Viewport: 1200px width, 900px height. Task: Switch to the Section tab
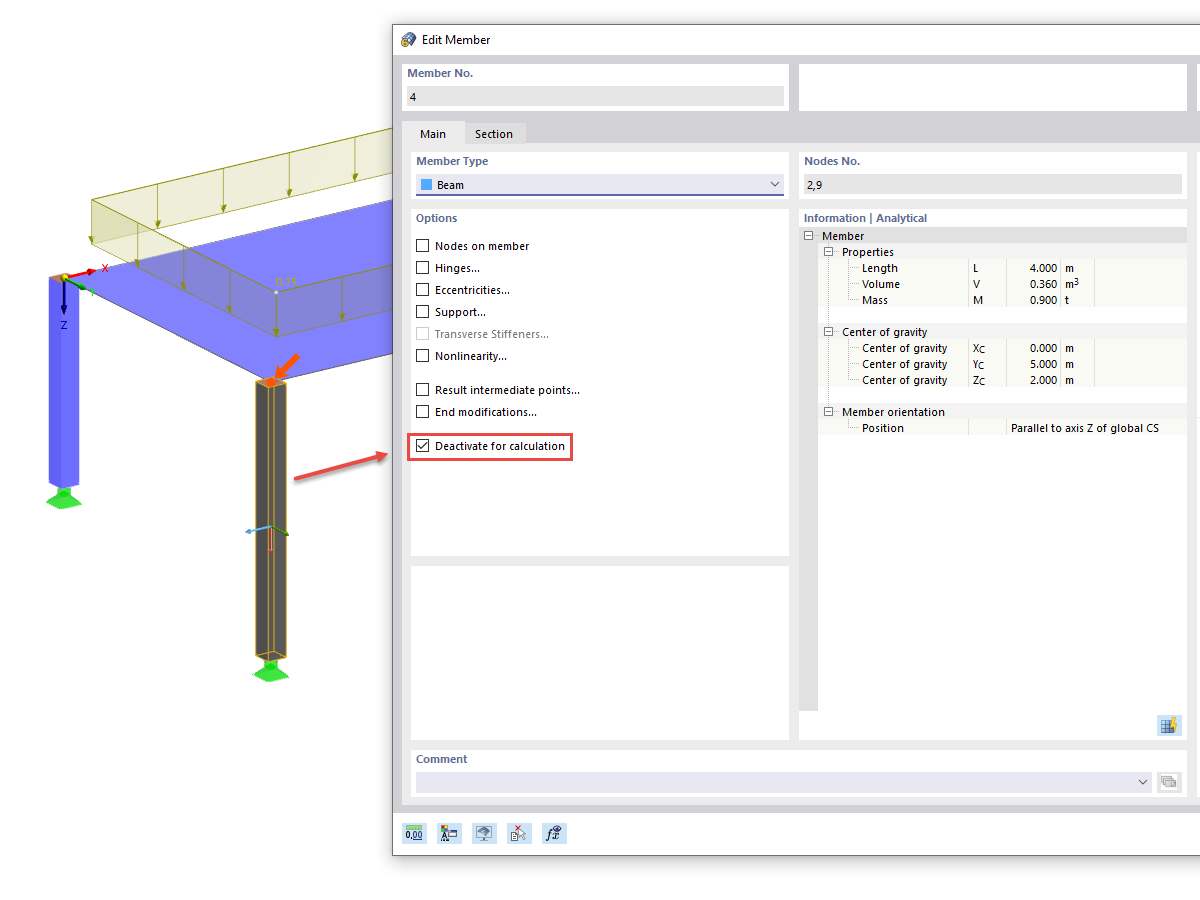click(494, 134)
